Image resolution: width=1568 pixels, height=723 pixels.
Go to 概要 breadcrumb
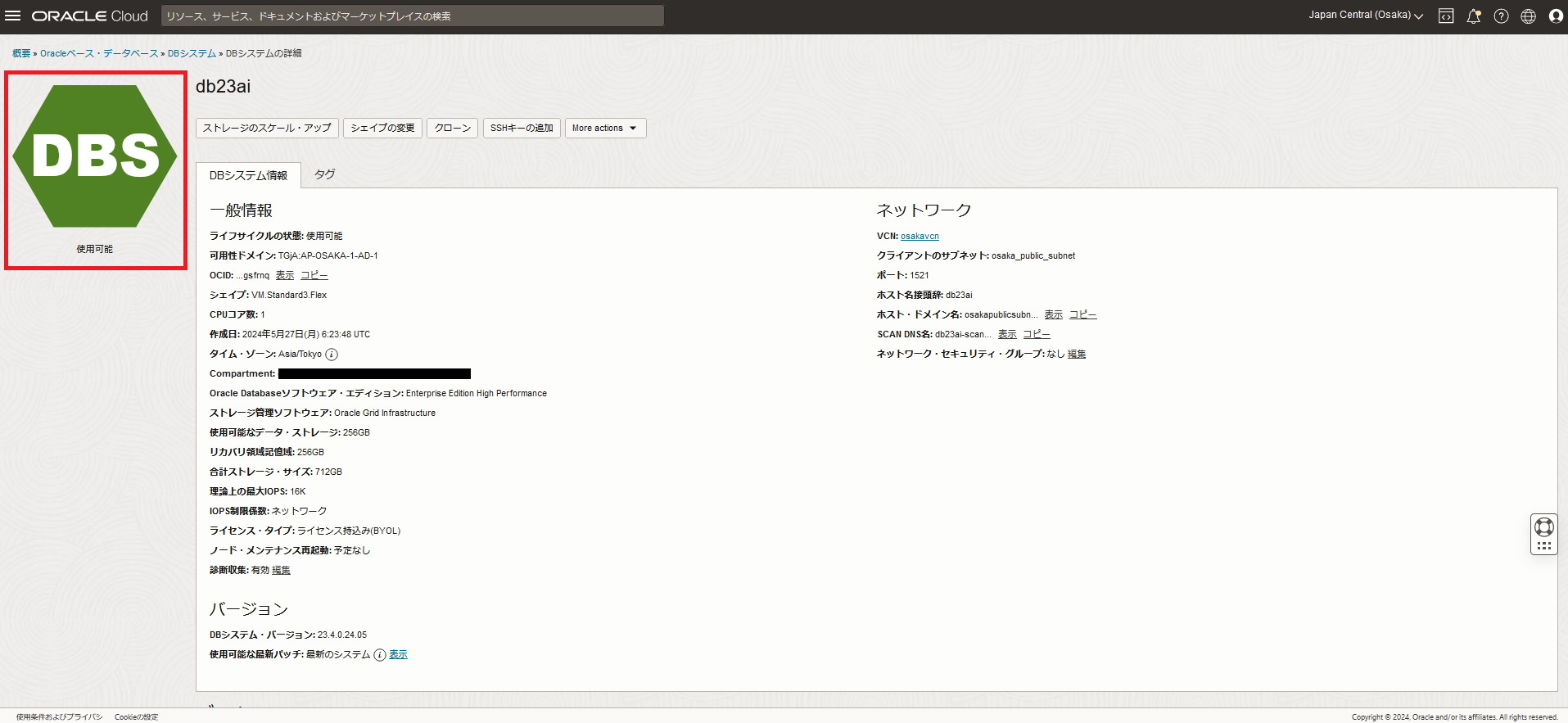[21, 53]
